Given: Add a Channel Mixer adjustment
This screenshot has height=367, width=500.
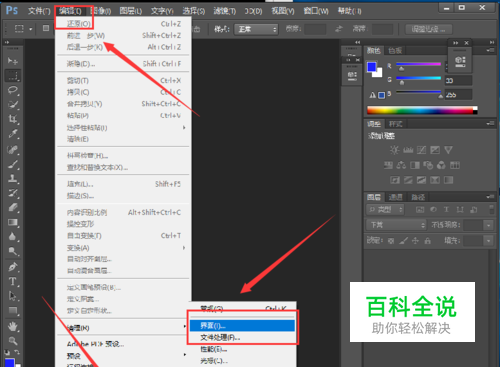Looking at the screenshot, I should tap(441, 165).
